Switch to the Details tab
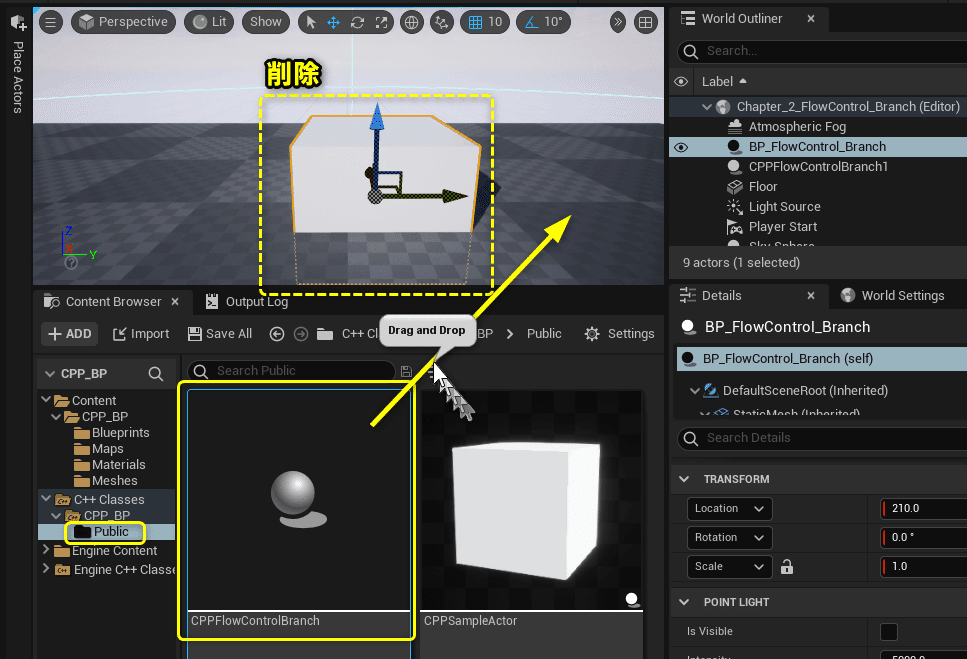 coord(721,296)
